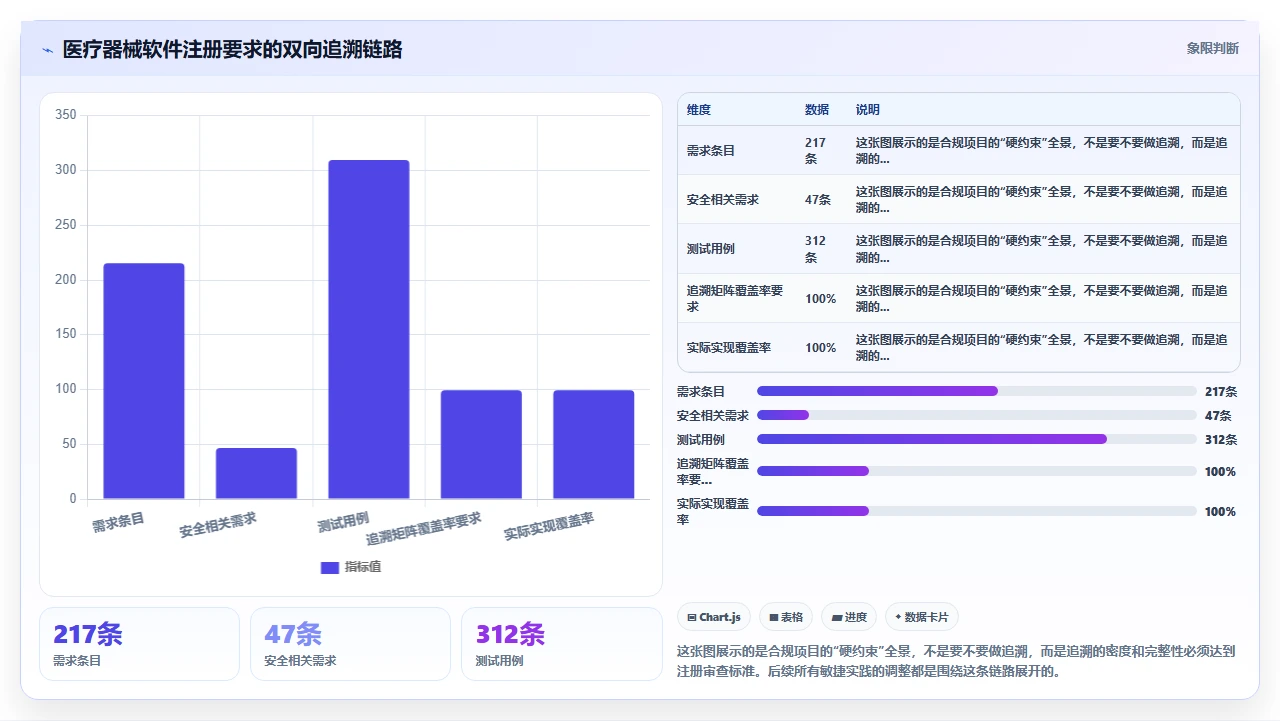Click the 47条 table value
The height and width of the screenshot is (721, 1280).
[x=818, y=200]
